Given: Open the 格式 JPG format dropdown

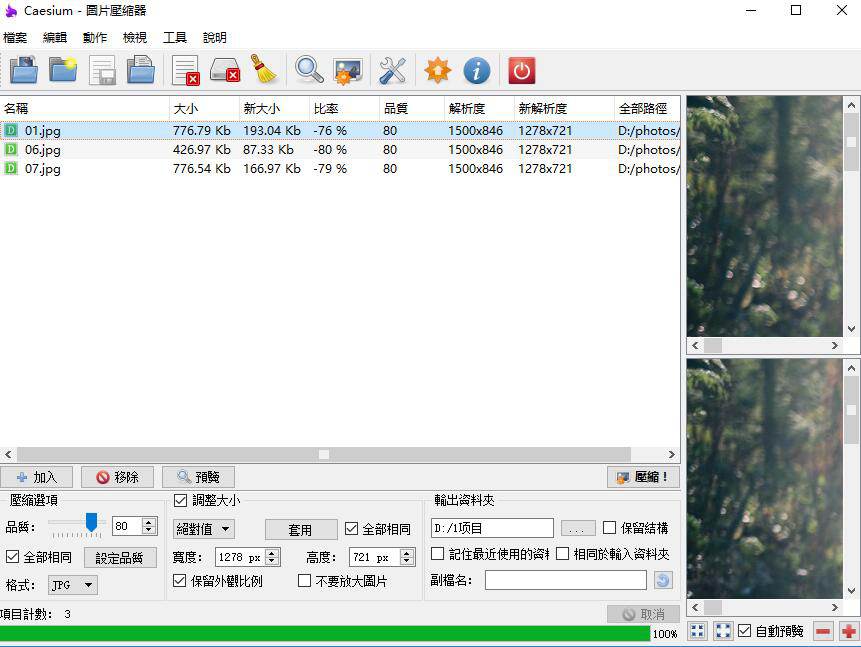Looking at the screenshot, I should [x=73, y=585].
